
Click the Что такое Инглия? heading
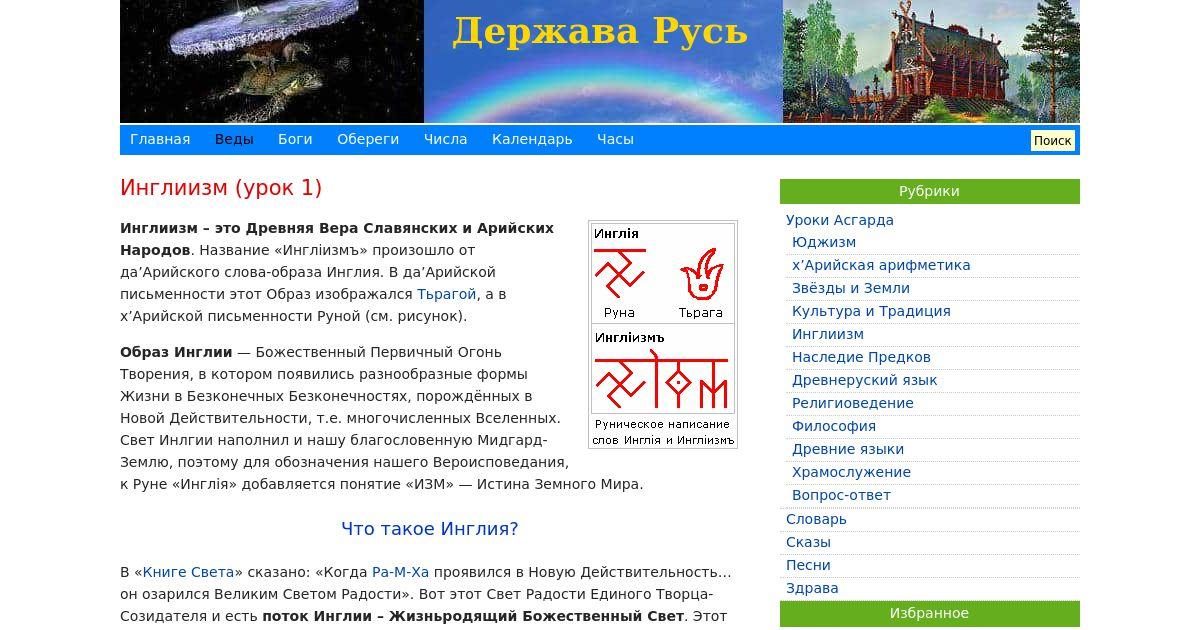(430, 529)
